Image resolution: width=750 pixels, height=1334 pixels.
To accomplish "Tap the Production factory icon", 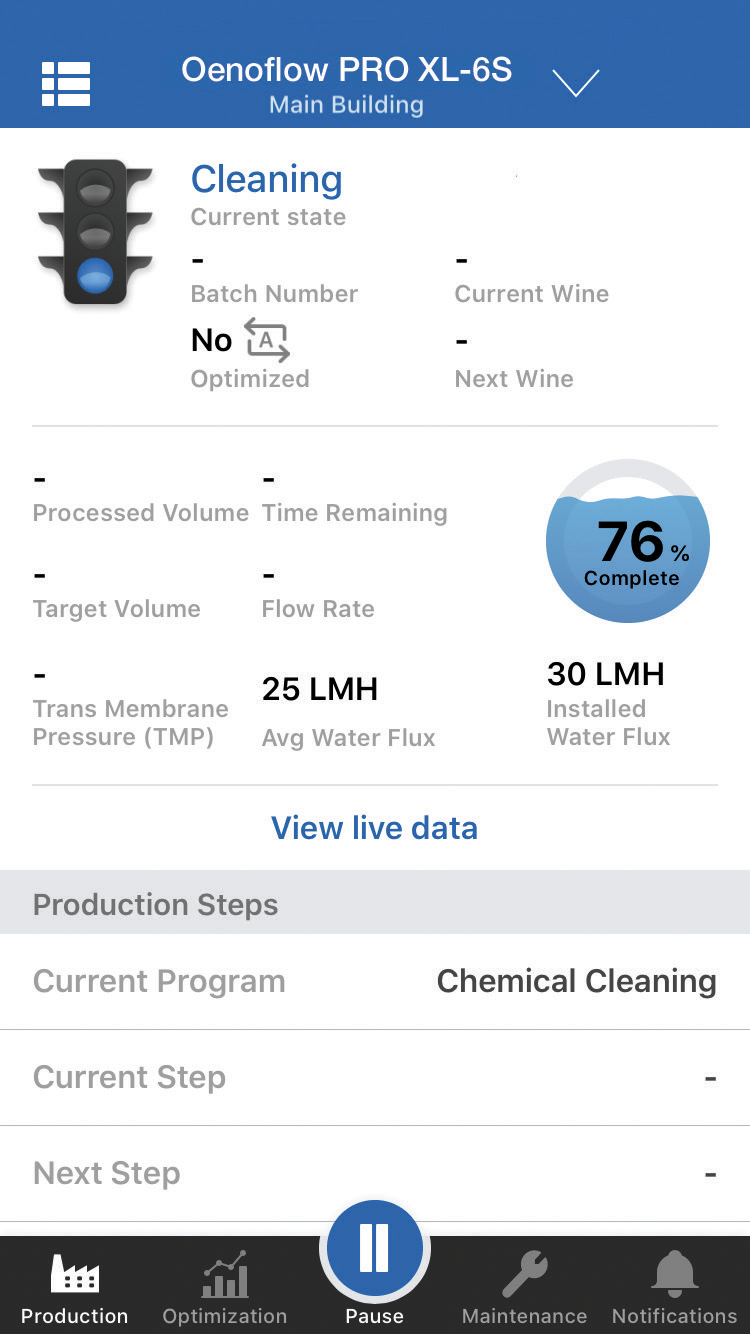I will click(x=74, y=1275).
